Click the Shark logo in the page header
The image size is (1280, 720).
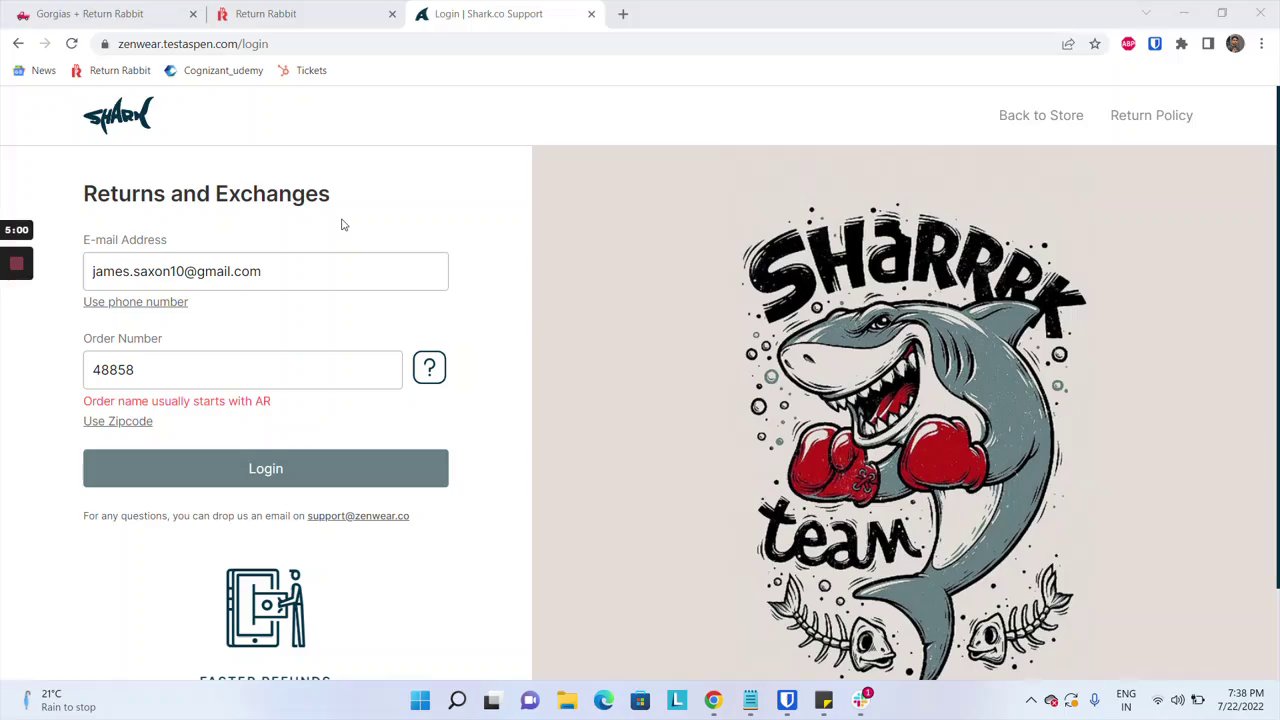(118, 115)
